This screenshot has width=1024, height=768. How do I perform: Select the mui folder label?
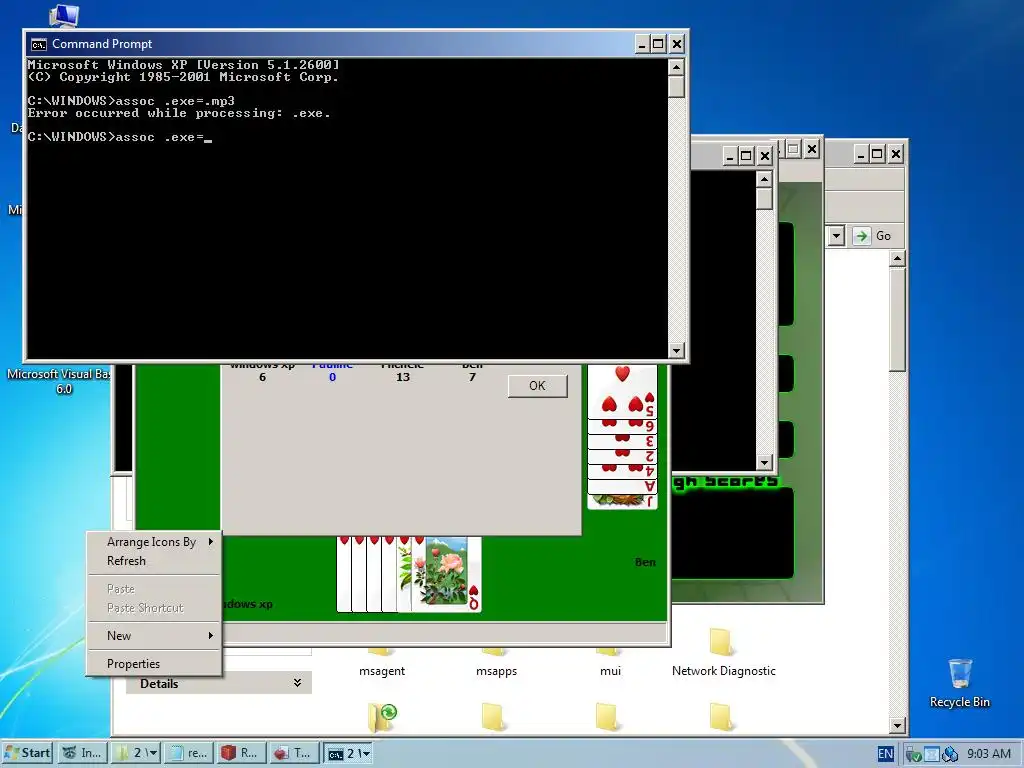click(611, 671)
